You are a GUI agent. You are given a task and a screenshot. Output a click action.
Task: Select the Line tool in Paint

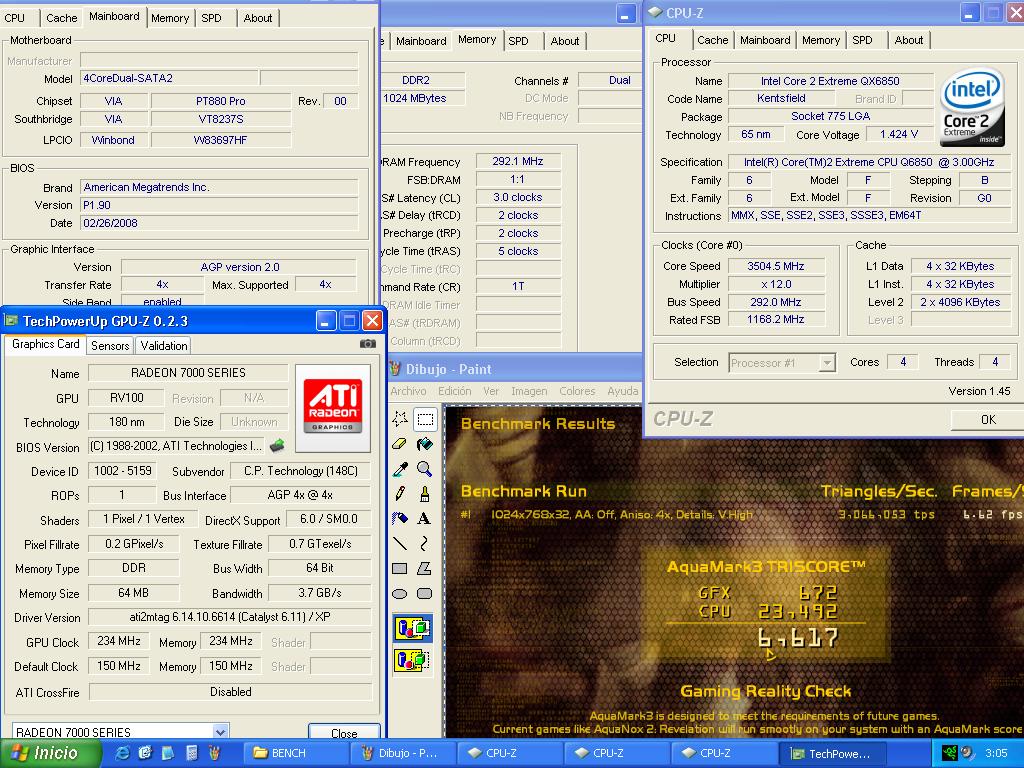point(400,543)
